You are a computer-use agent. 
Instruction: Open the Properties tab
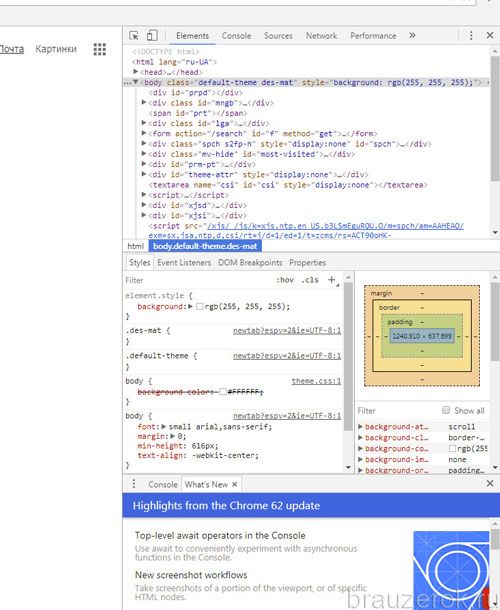pyautogui.click(x=307, y=263)
